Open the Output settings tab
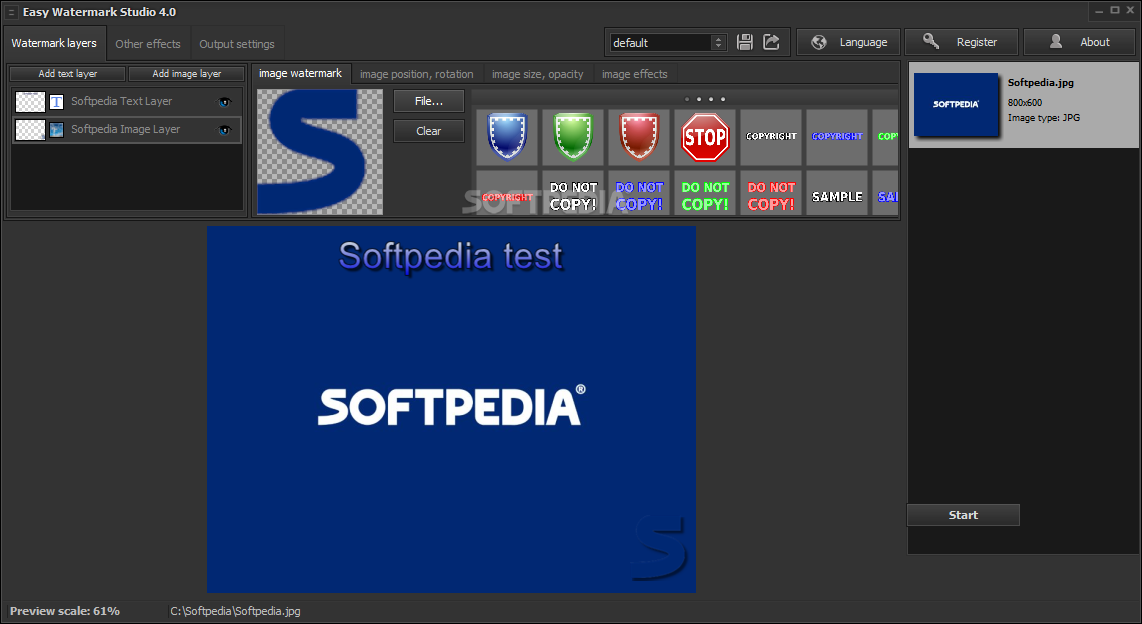 [x=237, y=44]
